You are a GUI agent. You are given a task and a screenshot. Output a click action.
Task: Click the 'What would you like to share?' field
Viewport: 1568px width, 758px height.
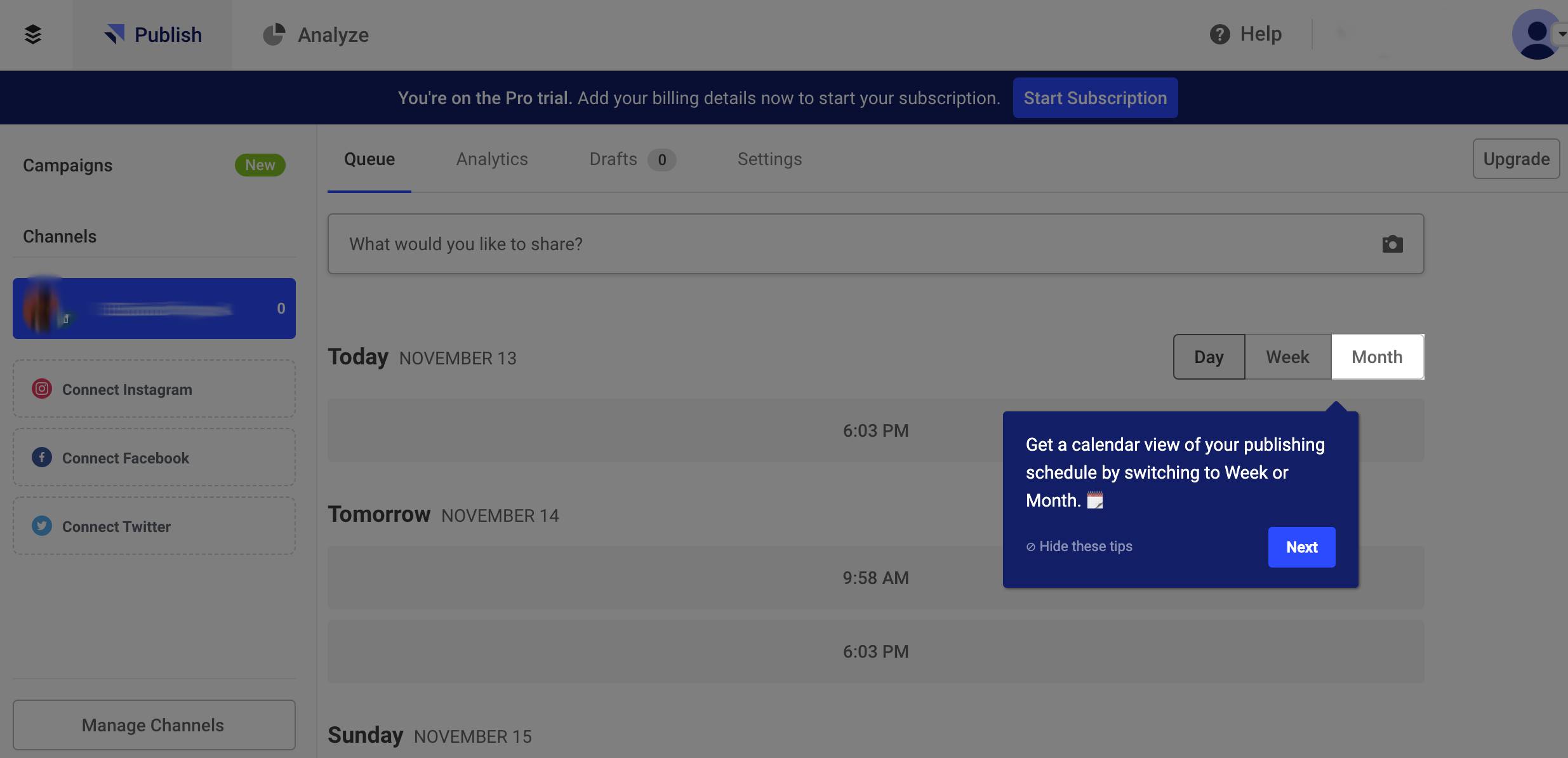click(x=876, y=244)
